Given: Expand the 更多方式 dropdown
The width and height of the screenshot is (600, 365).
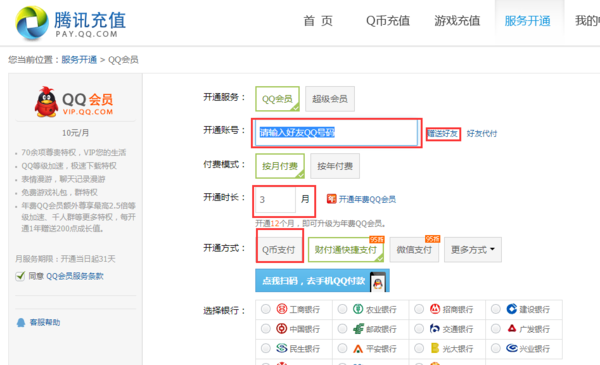Looking at the screenshot, I should [x=473, y=249].
